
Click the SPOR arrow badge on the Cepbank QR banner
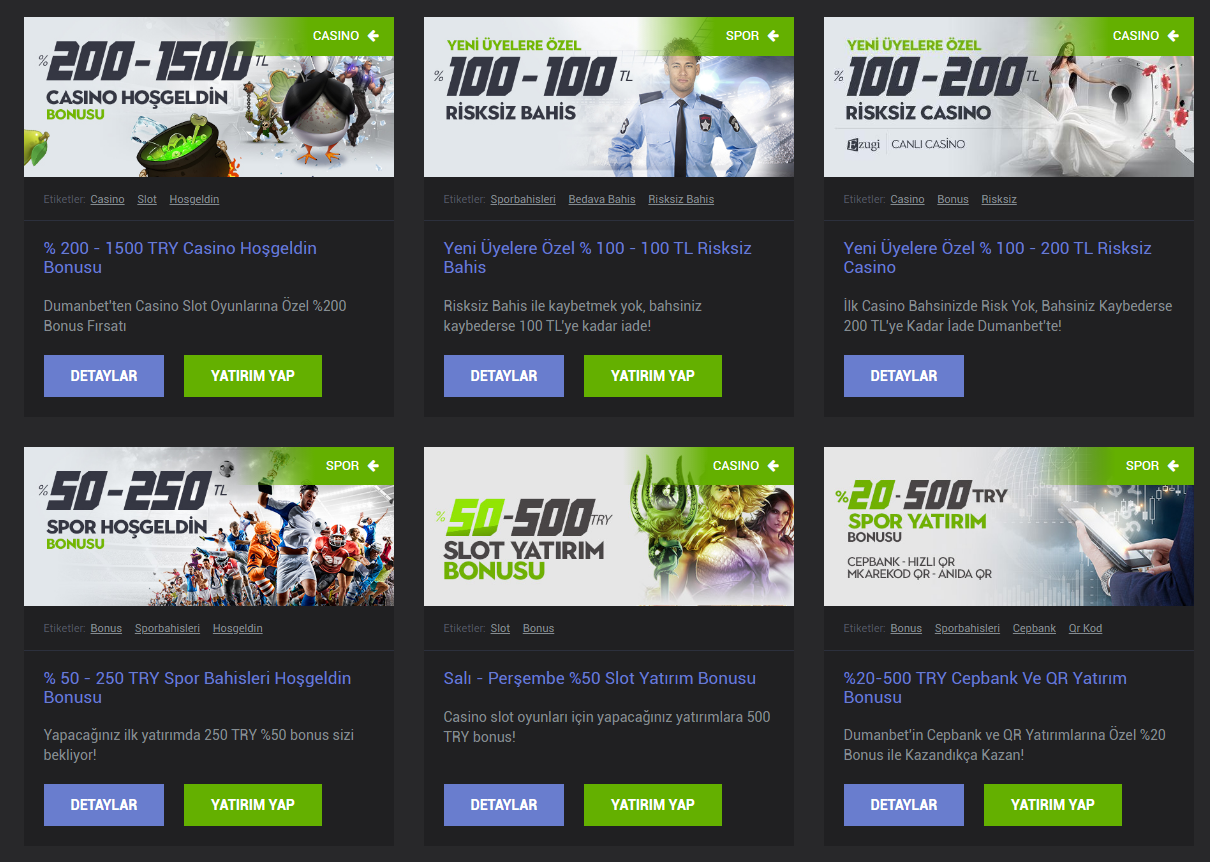pyautogui.click(x=1152, y=466)
